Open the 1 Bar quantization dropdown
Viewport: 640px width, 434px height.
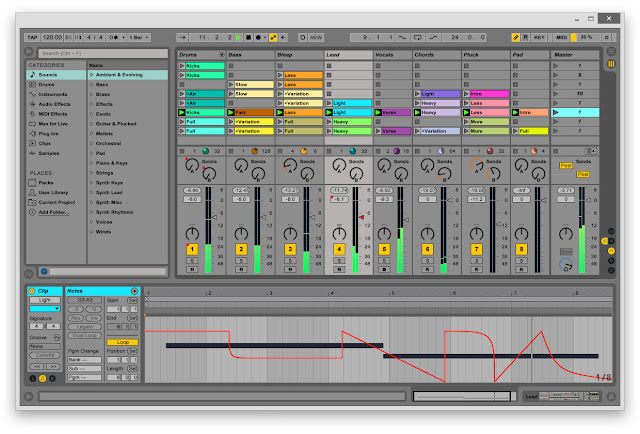pyautogui.click(x=139, y=38)
